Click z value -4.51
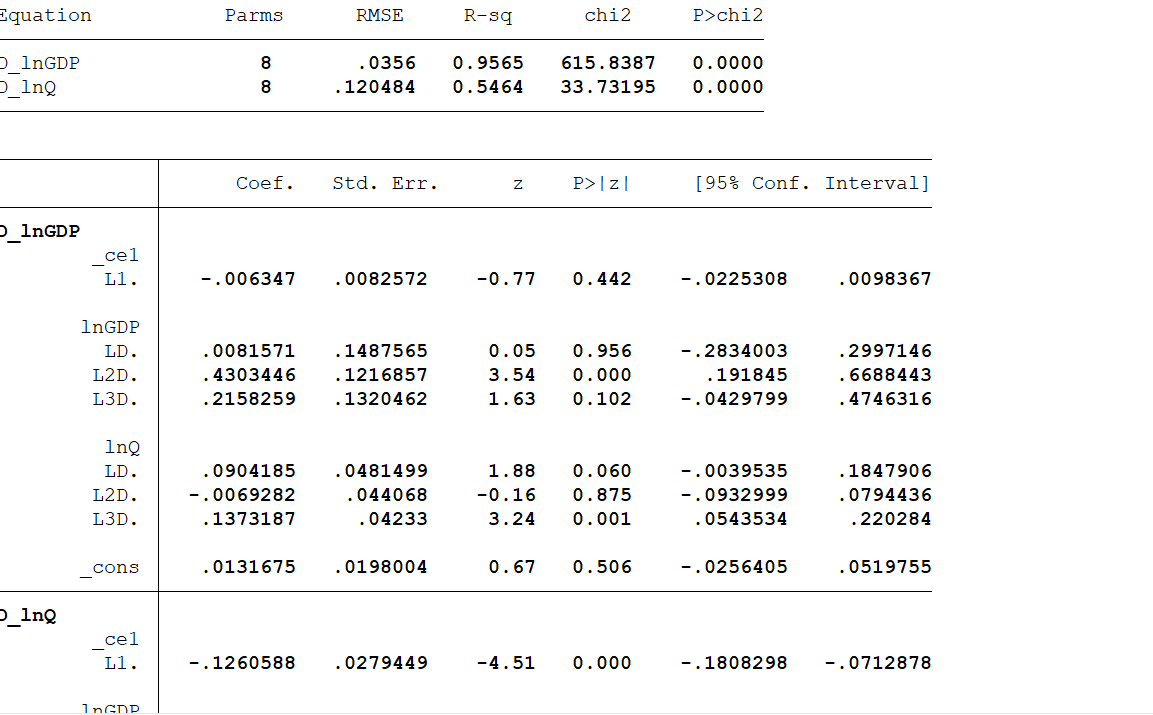Viewport: 1153px width, 715px height. pos(506,663)
